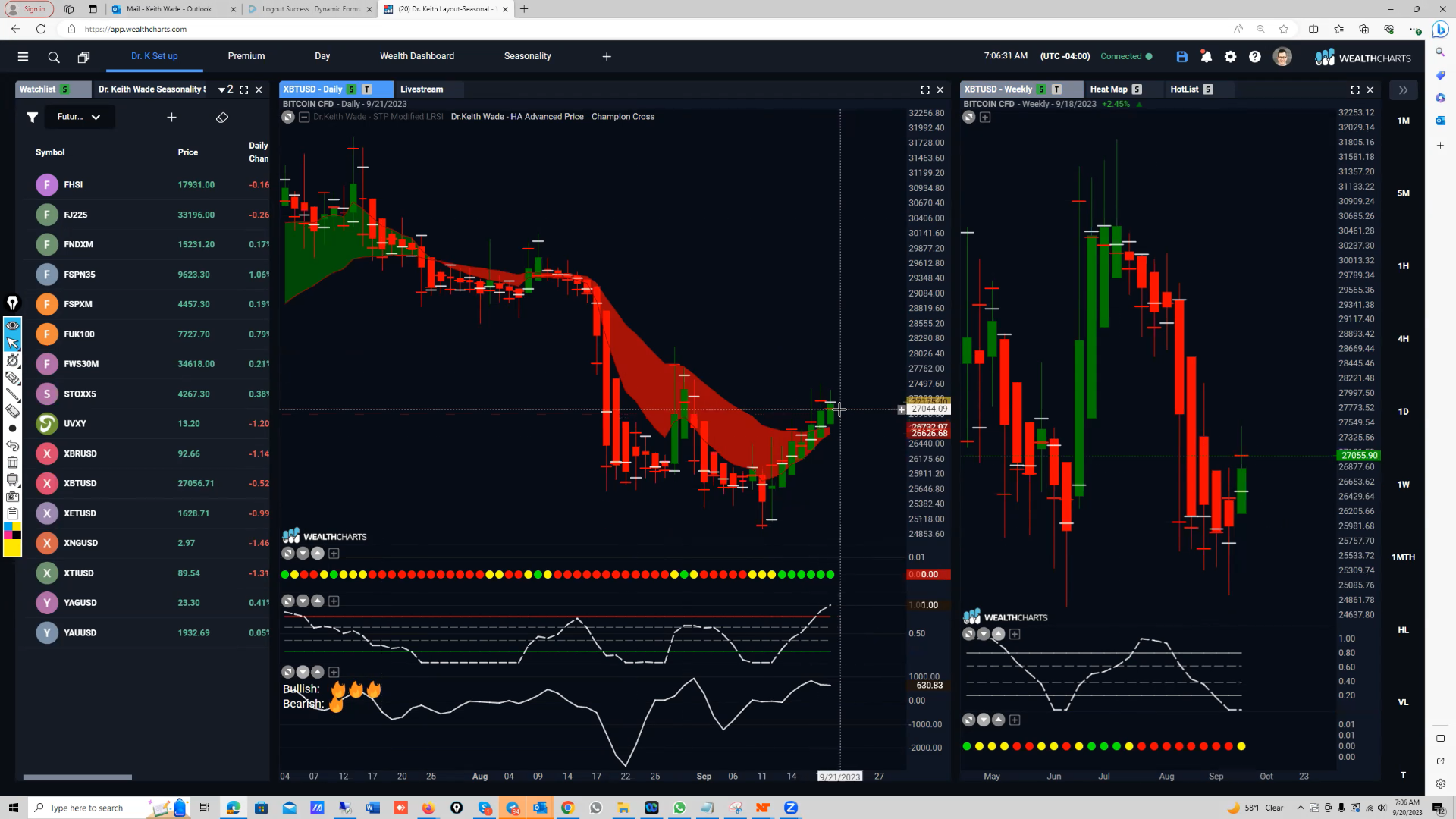Viewport: 1456px width, 819px height.
Task: Clear watchlist with the eraser icon
Action: (222, 118)
